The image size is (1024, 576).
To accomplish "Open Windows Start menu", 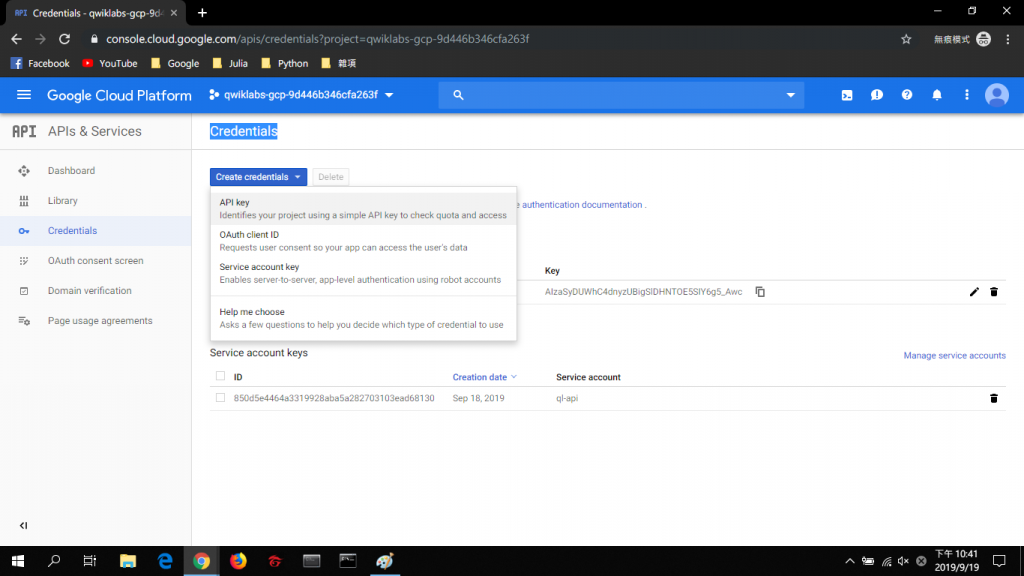I will (18, 561).
